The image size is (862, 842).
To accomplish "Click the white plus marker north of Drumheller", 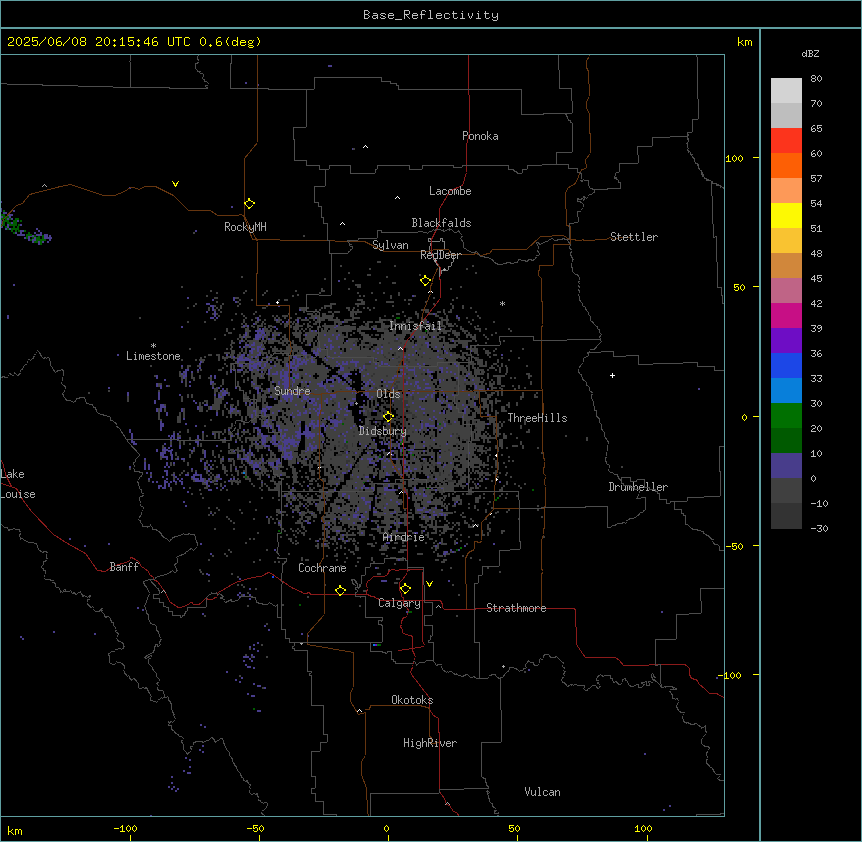I will point(612,375).
